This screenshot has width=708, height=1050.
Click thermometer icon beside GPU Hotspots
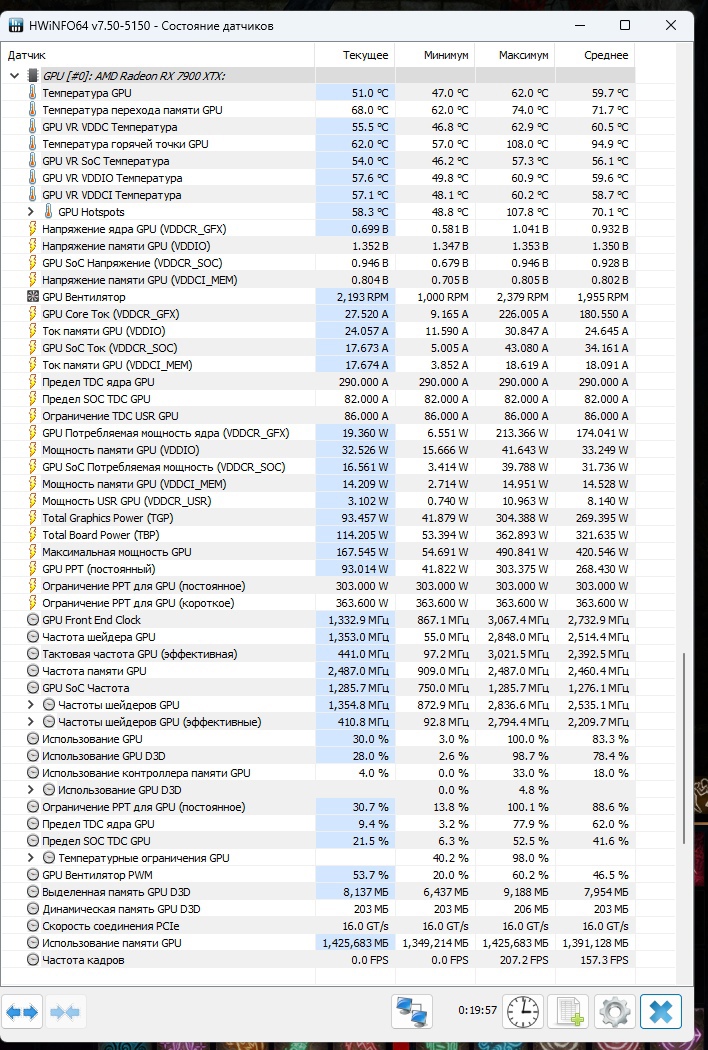pos(48,212)
